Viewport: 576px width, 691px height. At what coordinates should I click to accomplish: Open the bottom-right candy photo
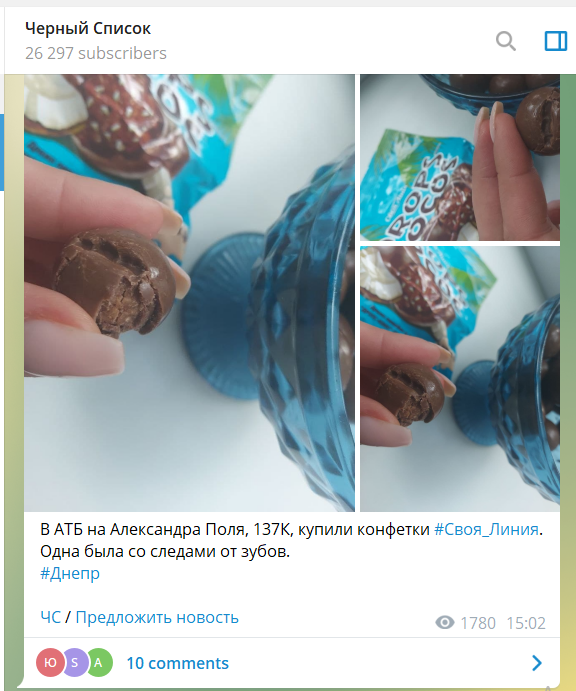click(x=460, y=379)
